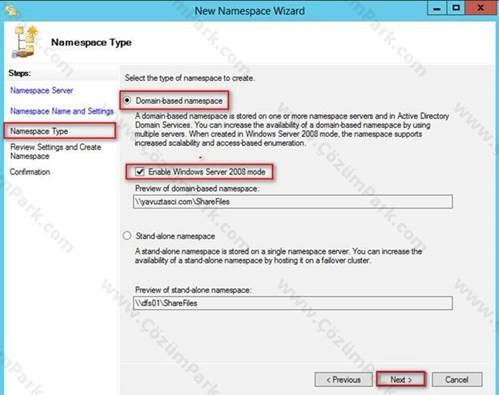Select the Stand-alone namespace option

tap(127, 236)
